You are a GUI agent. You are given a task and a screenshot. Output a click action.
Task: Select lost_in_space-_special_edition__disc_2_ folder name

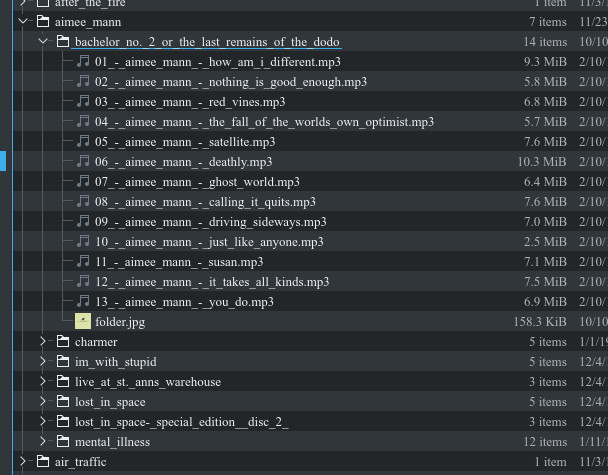click(x=182, y=422)
